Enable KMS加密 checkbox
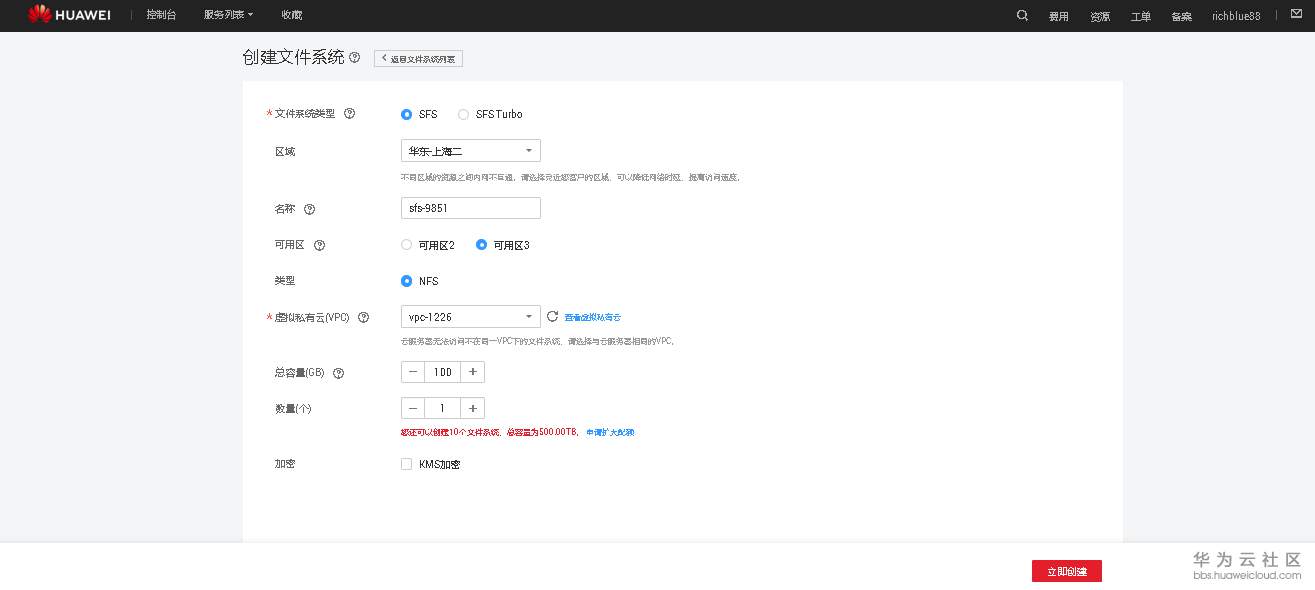This screenshot has height=590, width=1315. pos(406,464)
